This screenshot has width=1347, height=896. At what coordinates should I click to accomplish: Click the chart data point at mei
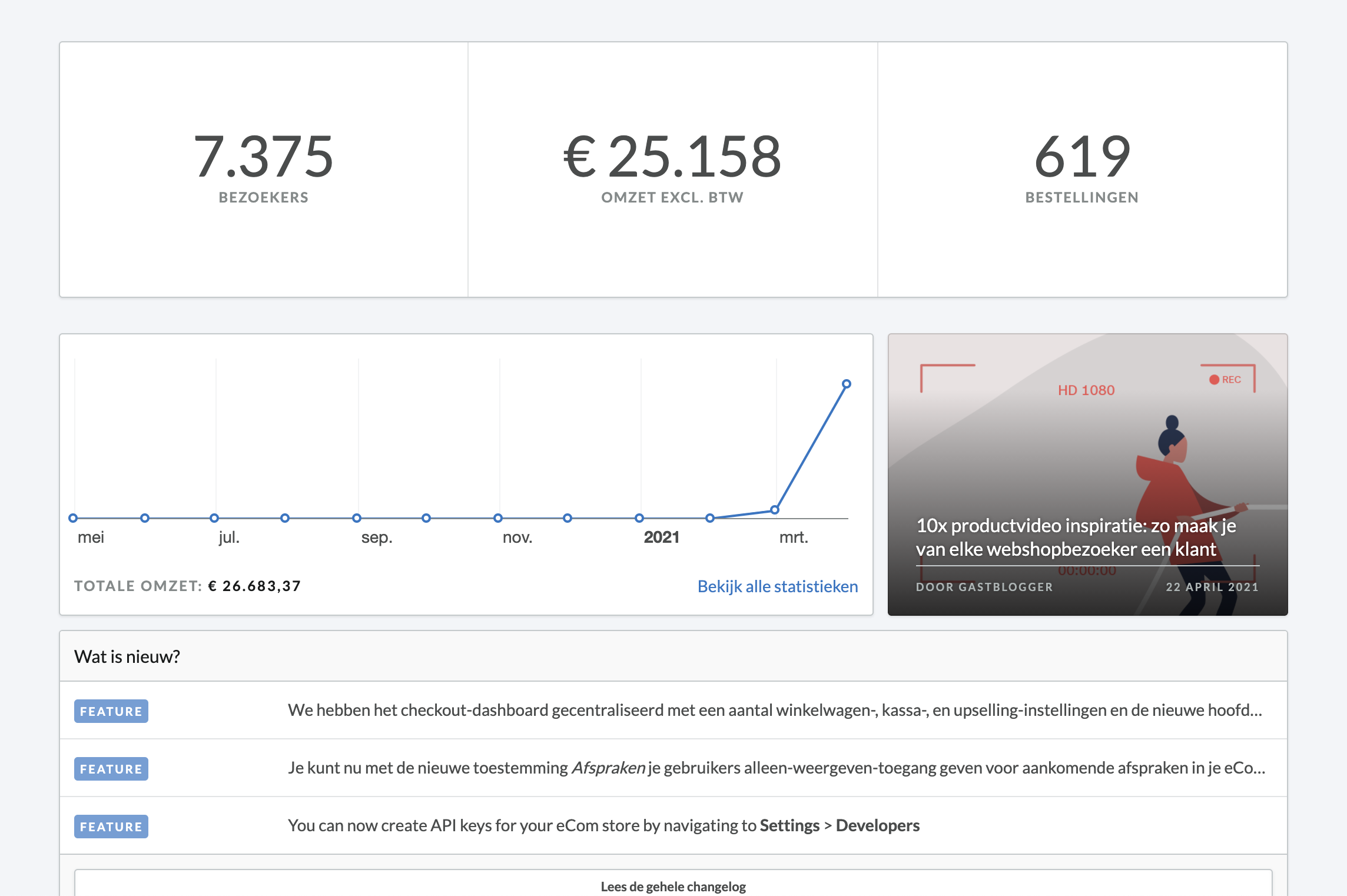(73, 518)
